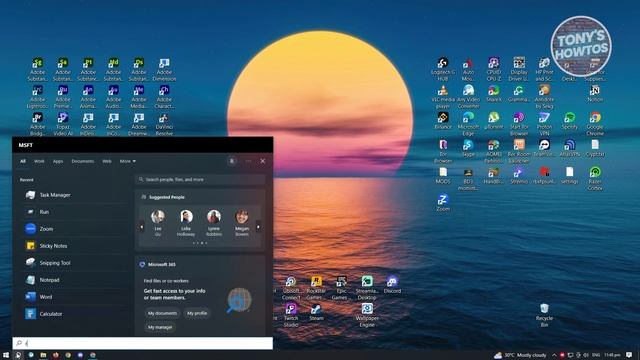640x360 pixels.
Task: Open the weather widget showing Mostly cloudy
Action: 520,355
